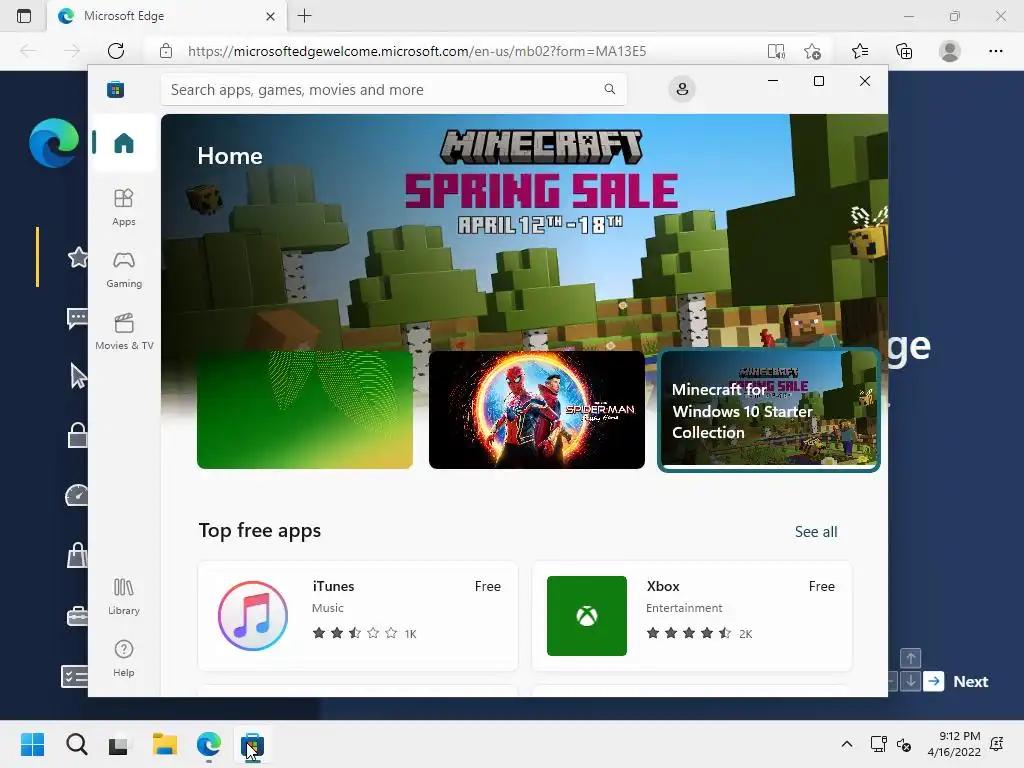Click the site lock icon in address bar
The image size is (1024, 768).
[166, 51]
